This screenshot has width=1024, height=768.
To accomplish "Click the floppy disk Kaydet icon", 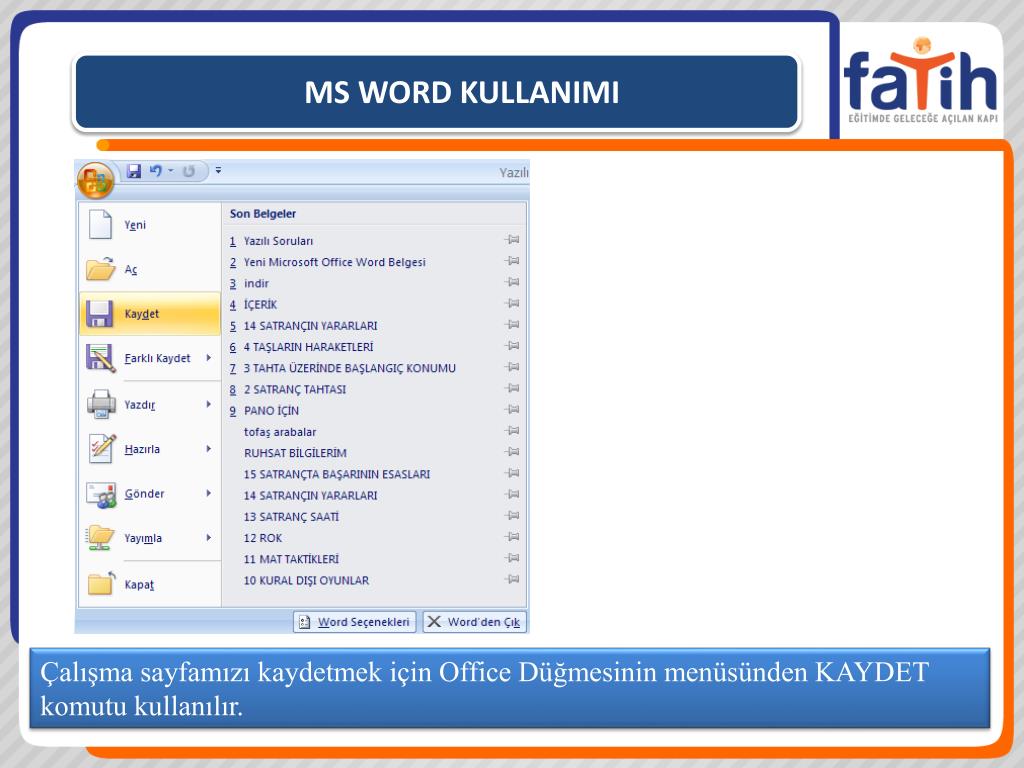I will point(100,313).
